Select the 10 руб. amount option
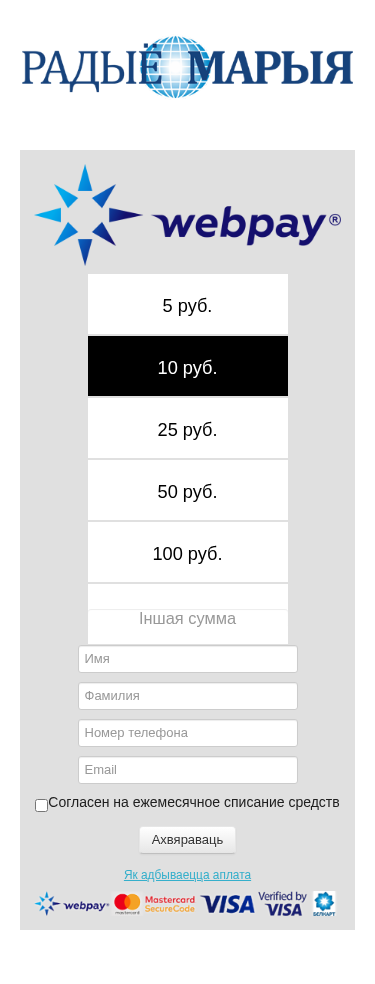The width and height of the screenshot is (375, 984). 188,366
